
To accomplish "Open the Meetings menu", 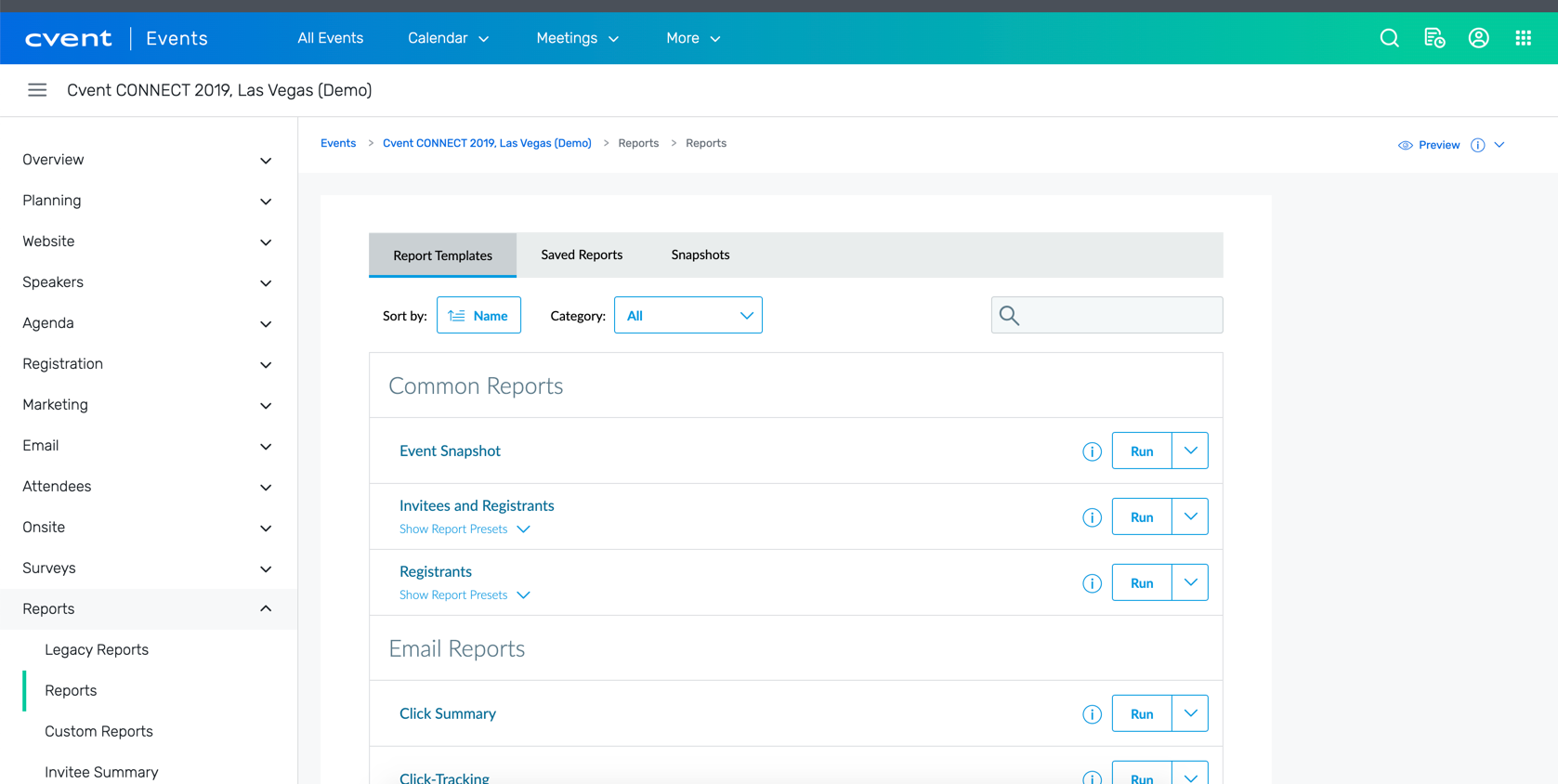I will tap(577, 38).
